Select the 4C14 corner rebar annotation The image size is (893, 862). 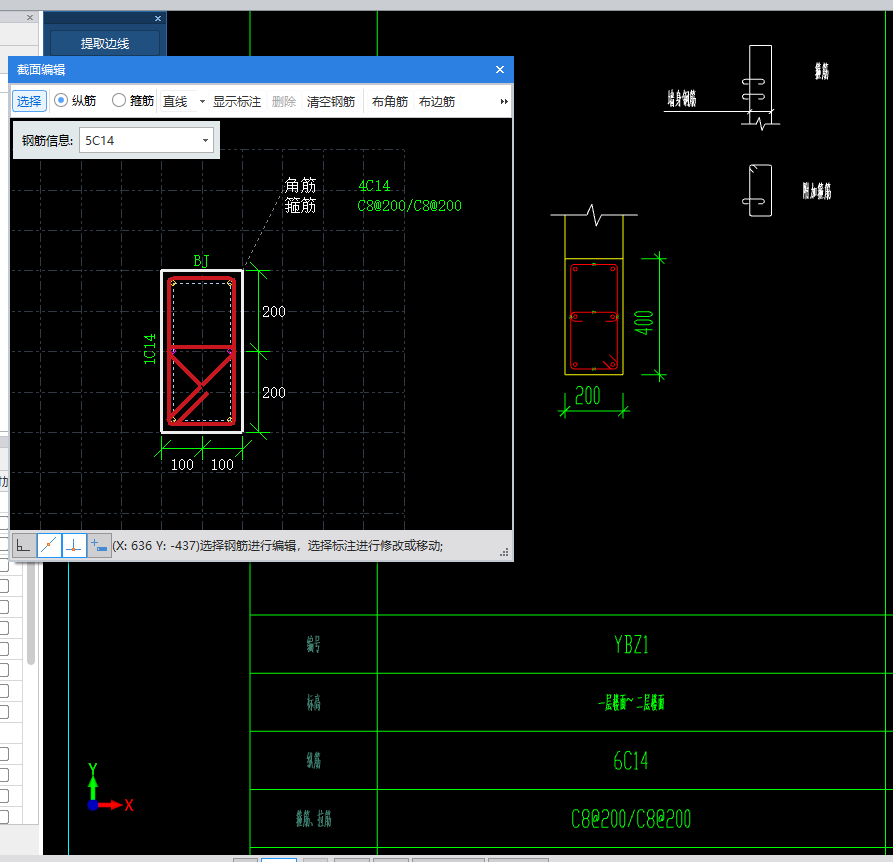click(x=374, y=186)
